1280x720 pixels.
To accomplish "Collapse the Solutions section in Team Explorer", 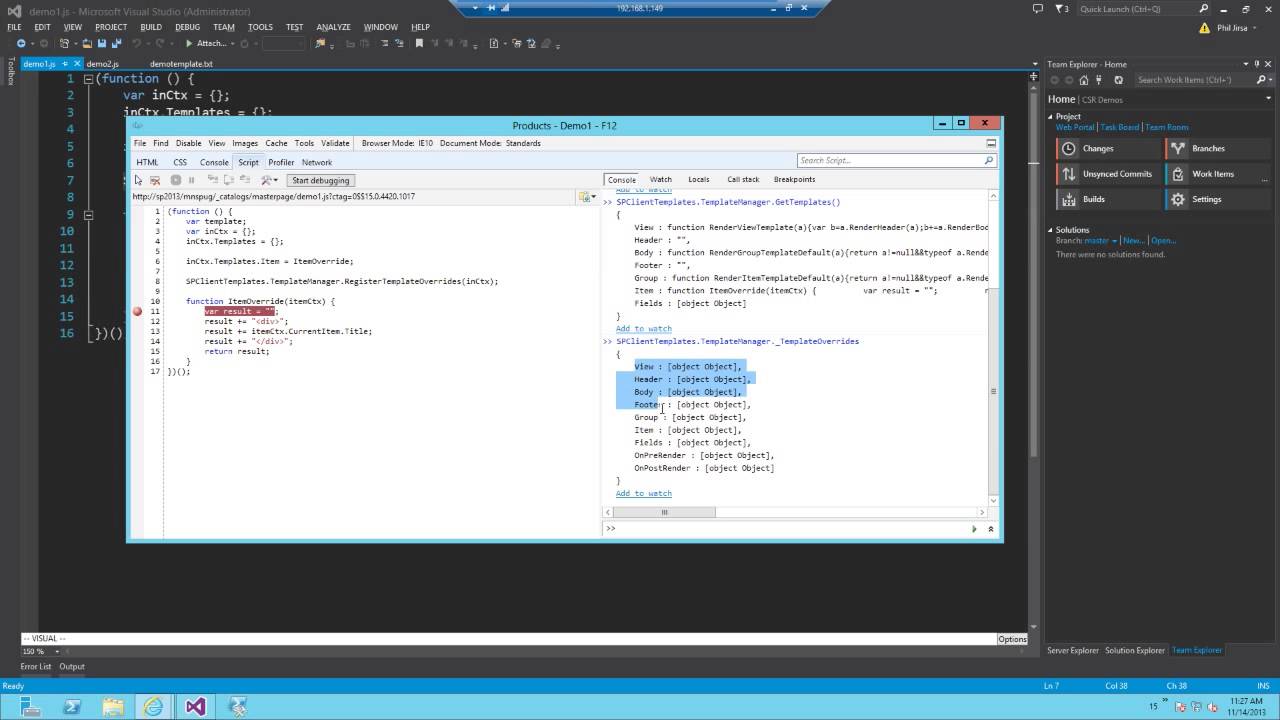I will coord(1050,230).
